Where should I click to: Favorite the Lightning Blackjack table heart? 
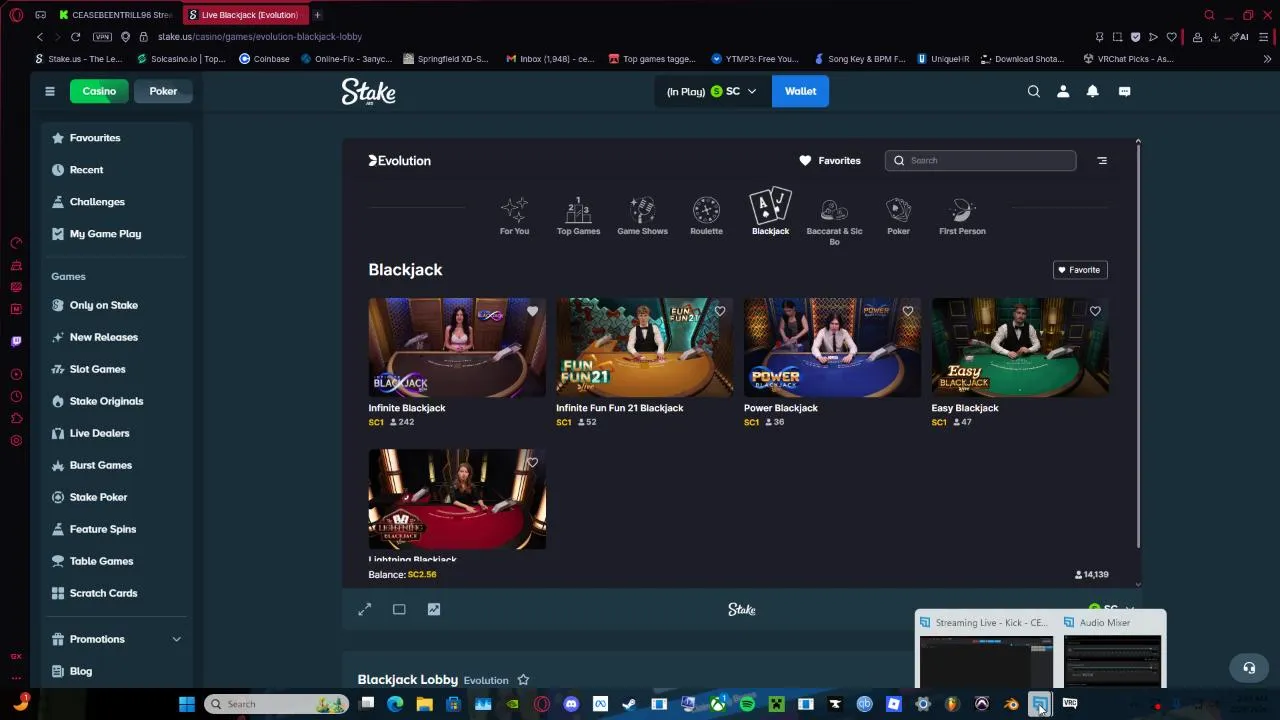click(x=532, y=462)
